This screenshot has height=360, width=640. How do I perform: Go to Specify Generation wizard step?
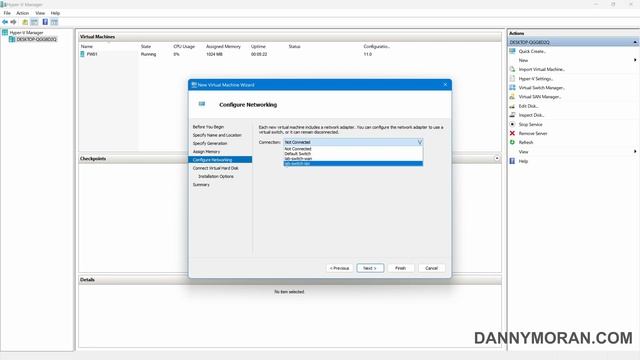point(210,144)
